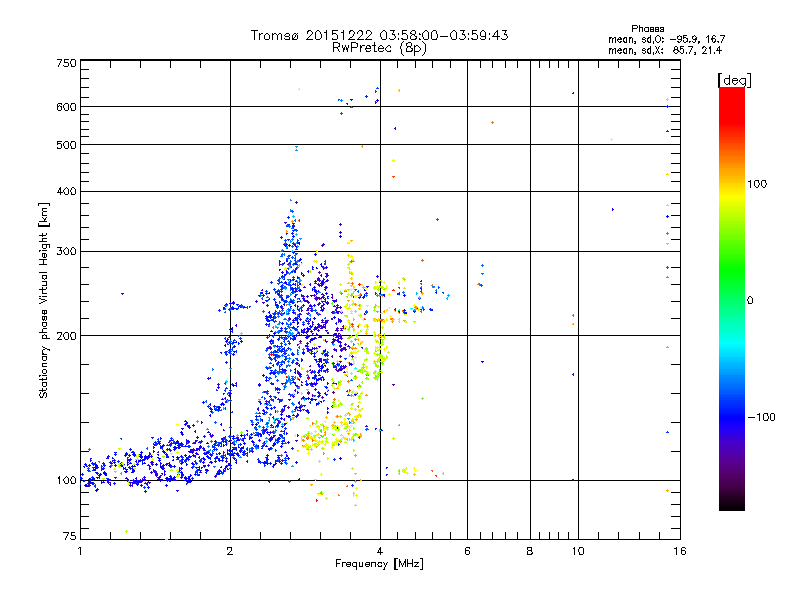Click the "Stationary phase Virtual Height [km]" axis label

click(x=44, y=300)
